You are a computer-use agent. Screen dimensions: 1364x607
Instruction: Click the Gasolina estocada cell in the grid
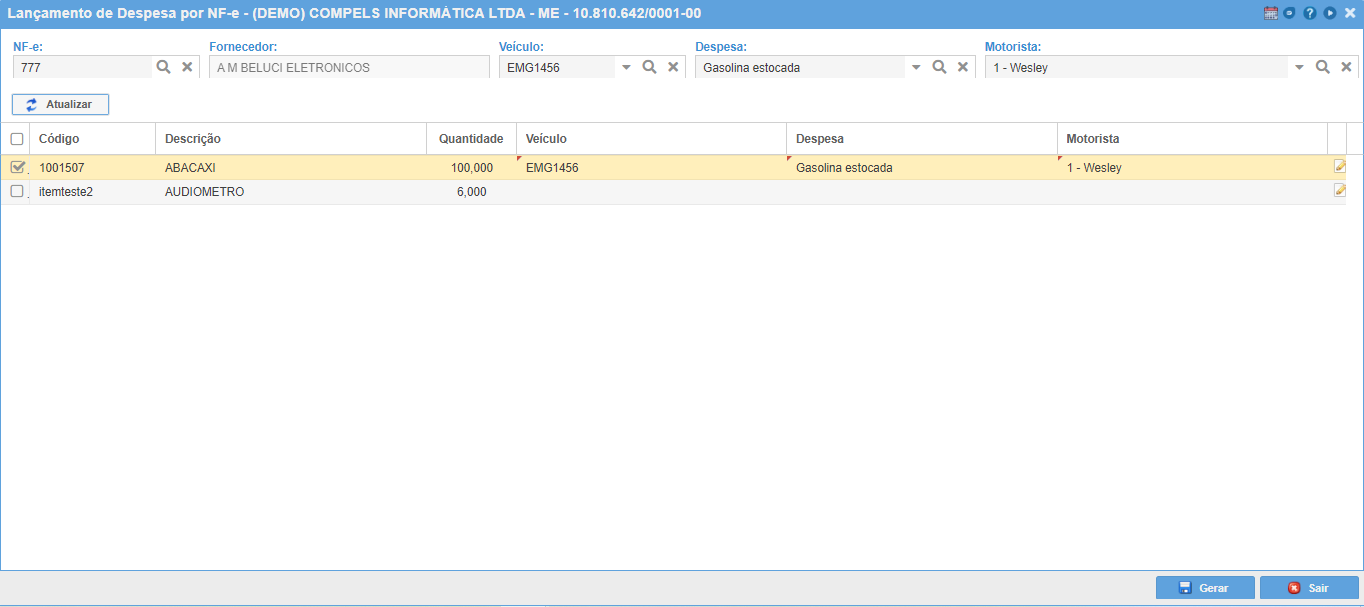[922, 167]
